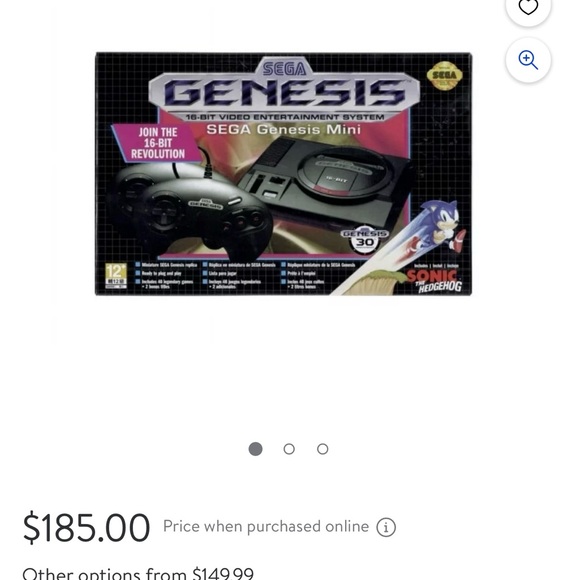Click Price when purchased online text
The height and width of the screenshot is (580, 580).
pyautogui.click(x=266, y=526)
